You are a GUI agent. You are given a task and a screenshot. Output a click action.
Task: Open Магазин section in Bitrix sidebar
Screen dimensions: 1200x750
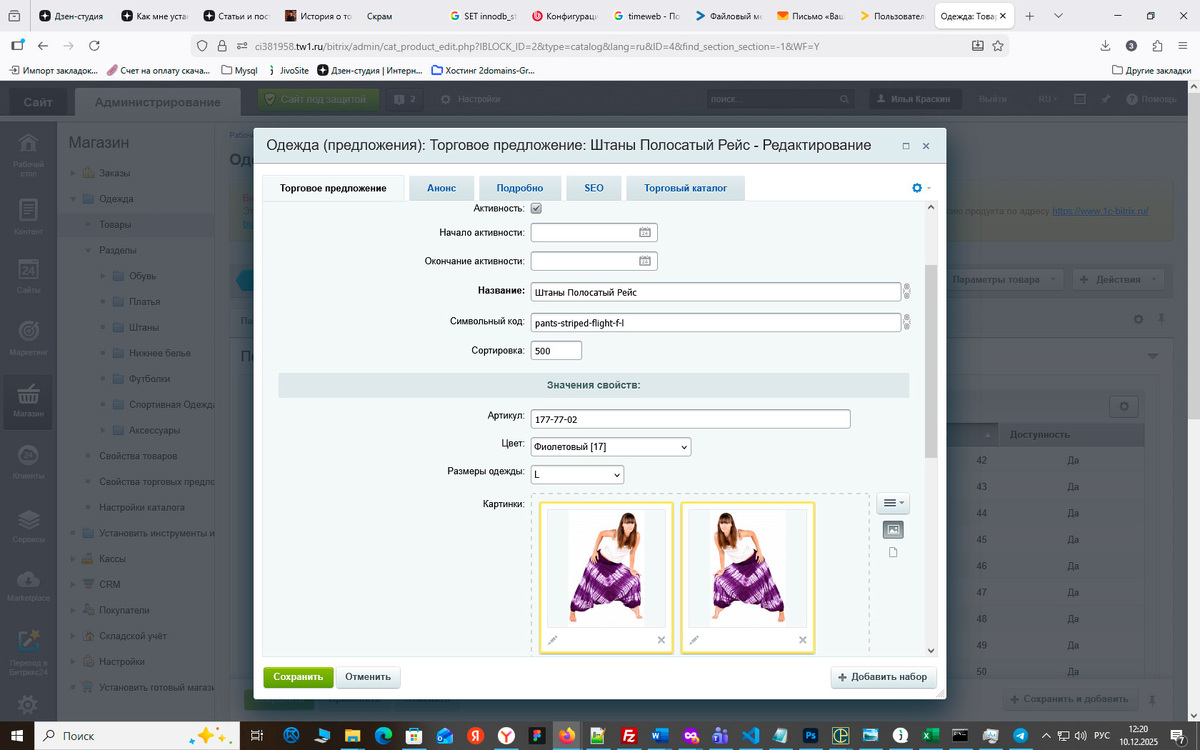coord(28,401)
